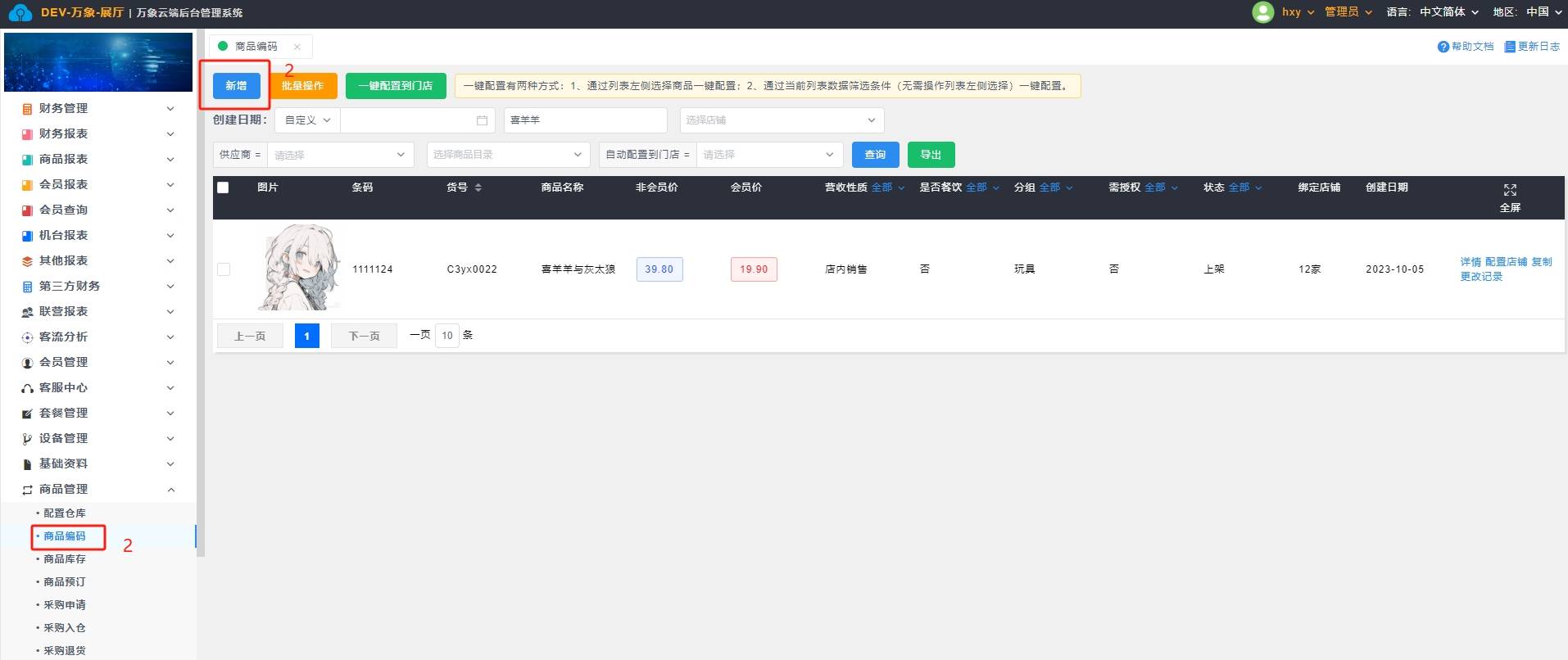
Task: Click the 客流分析 sidebar icon
Action: point(27,337)
